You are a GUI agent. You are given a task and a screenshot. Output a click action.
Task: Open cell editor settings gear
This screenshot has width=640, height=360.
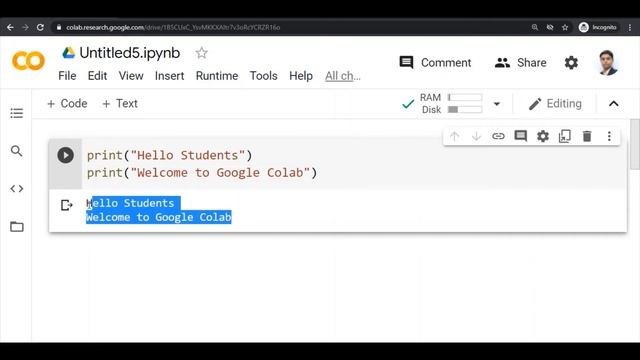click(x=543, y=136)
